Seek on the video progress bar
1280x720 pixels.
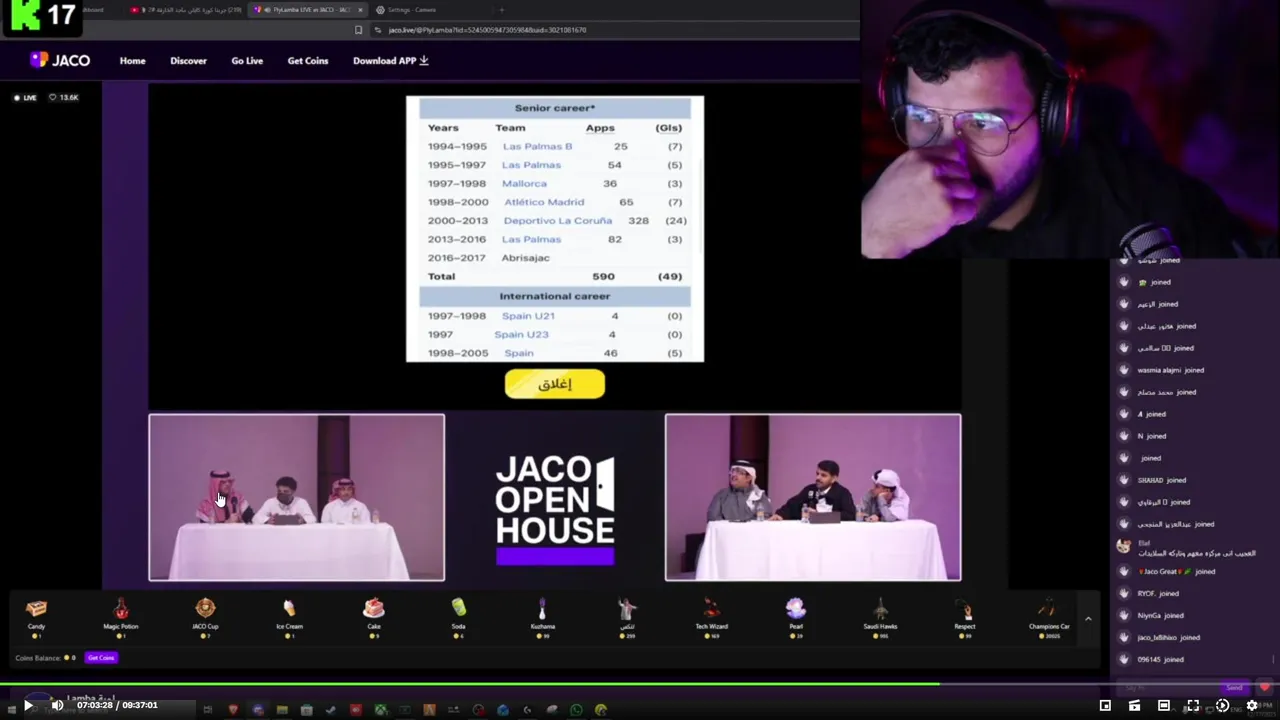[640, 685]
